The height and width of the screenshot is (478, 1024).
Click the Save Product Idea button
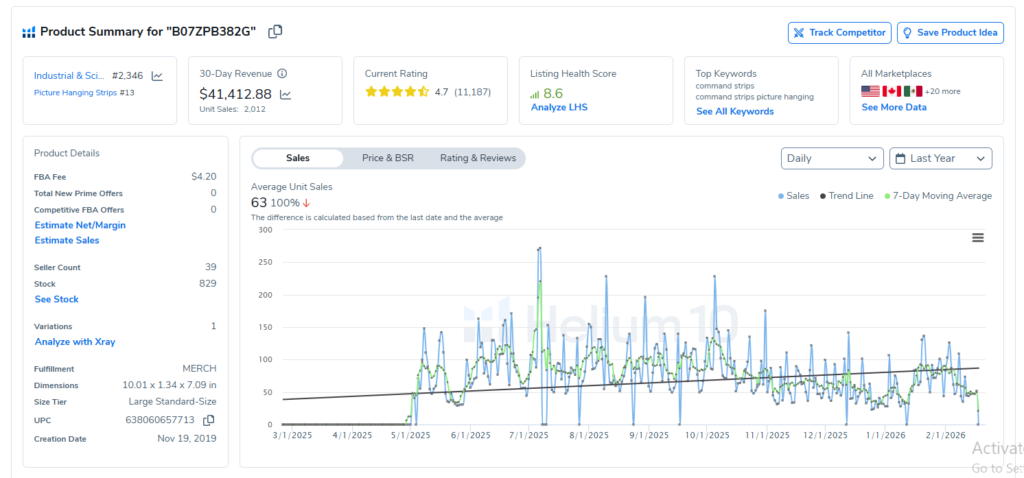[x=949, y=33]
